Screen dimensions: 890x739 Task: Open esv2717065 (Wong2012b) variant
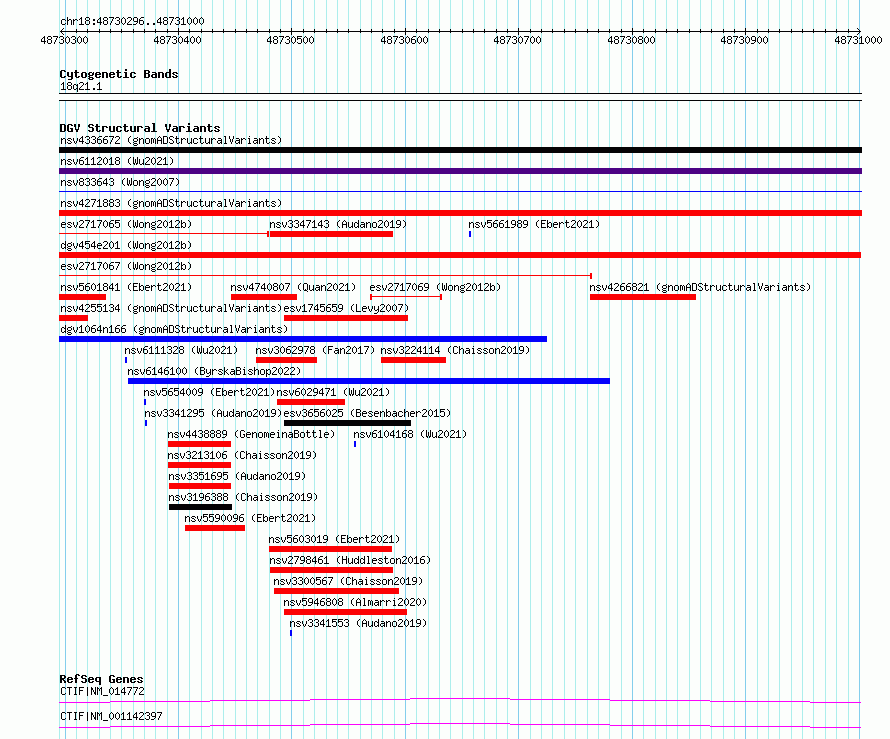tap(126, 224)
